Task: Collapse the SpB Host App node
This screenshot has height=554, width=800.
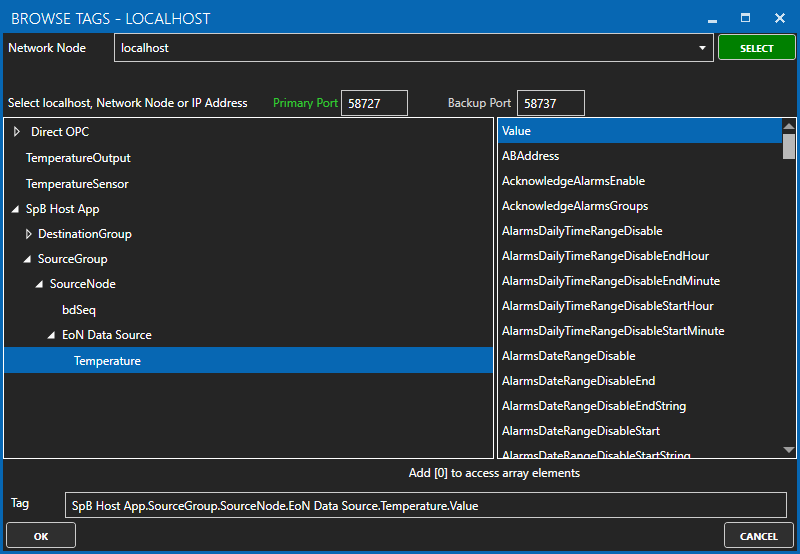Action: [15, 209]
